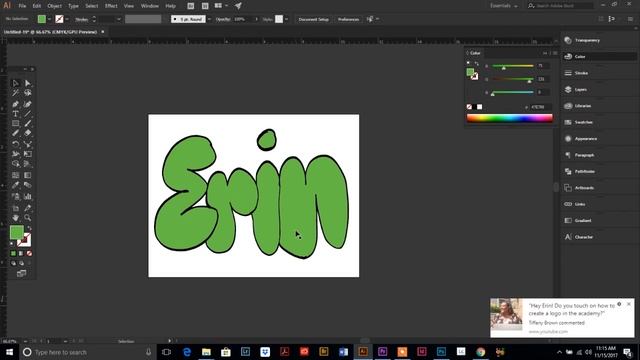640x360 pixels.
Task: Open the Essentials workspace switcher
Action: click(504, 6)
